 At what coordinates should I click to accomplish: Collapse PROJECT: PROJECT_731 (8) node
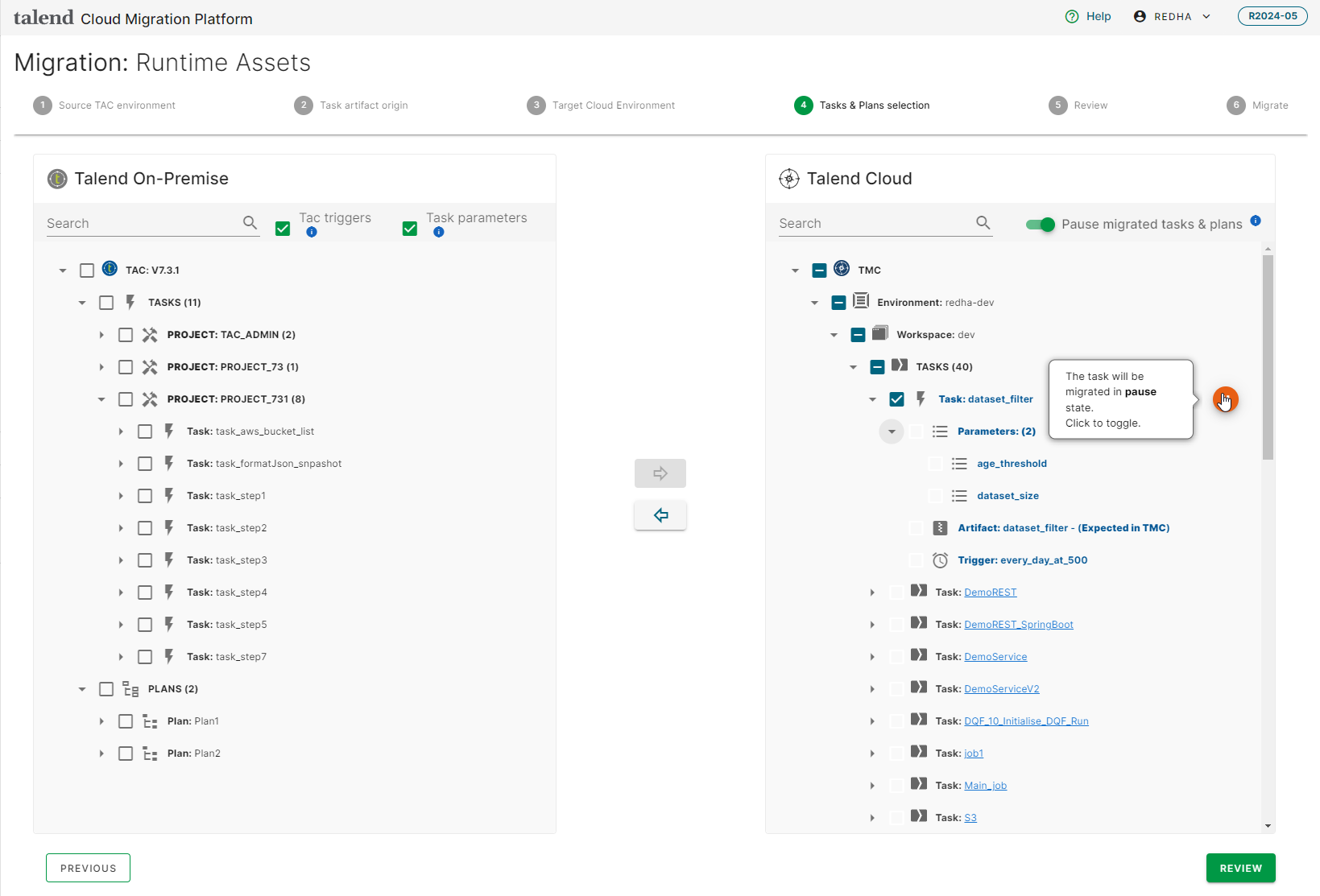(101, 399)
